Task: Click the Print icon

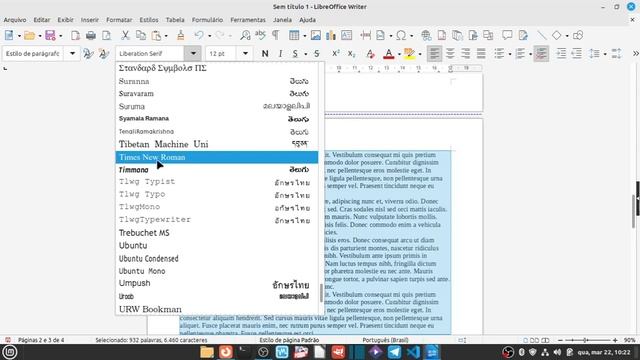Action: pos(91,36)
